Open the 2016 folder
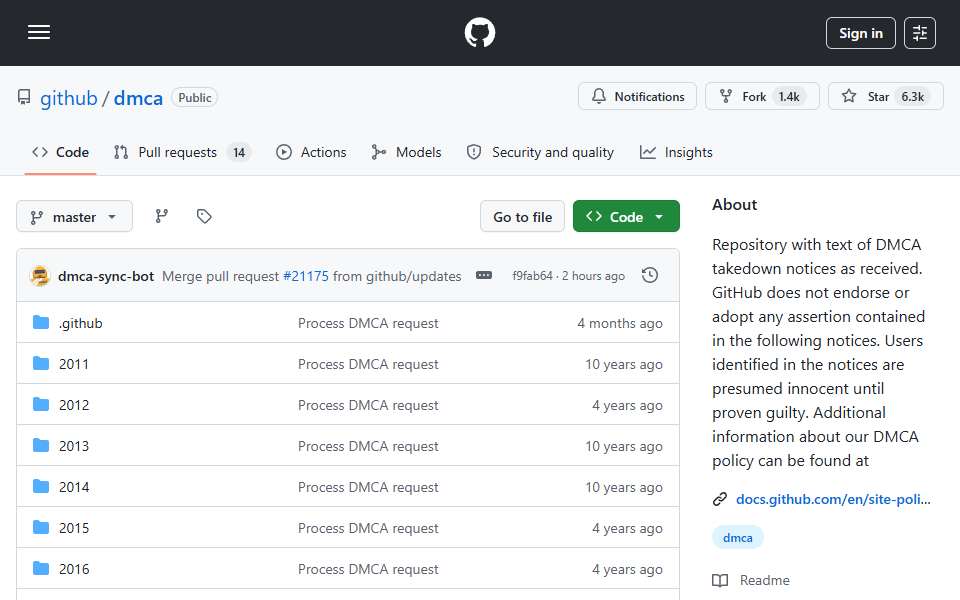This screenshot has width=960, height=600. (74, 569)
